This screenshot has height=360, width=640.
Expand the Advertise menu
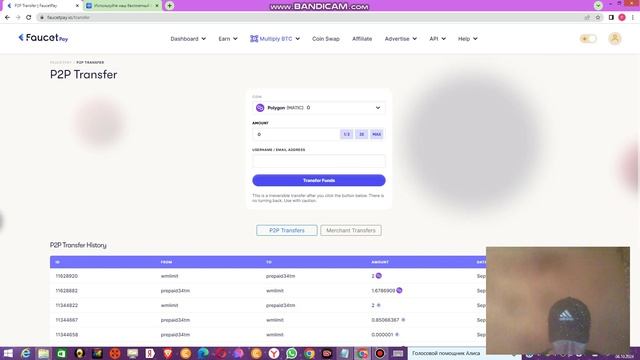400,39
